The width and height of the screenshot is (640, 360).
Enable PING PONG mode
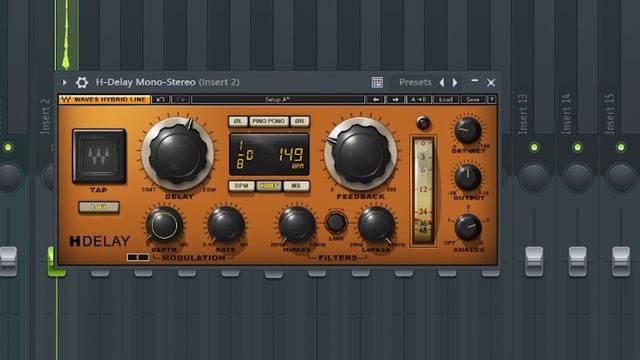(x=269, y=121)
